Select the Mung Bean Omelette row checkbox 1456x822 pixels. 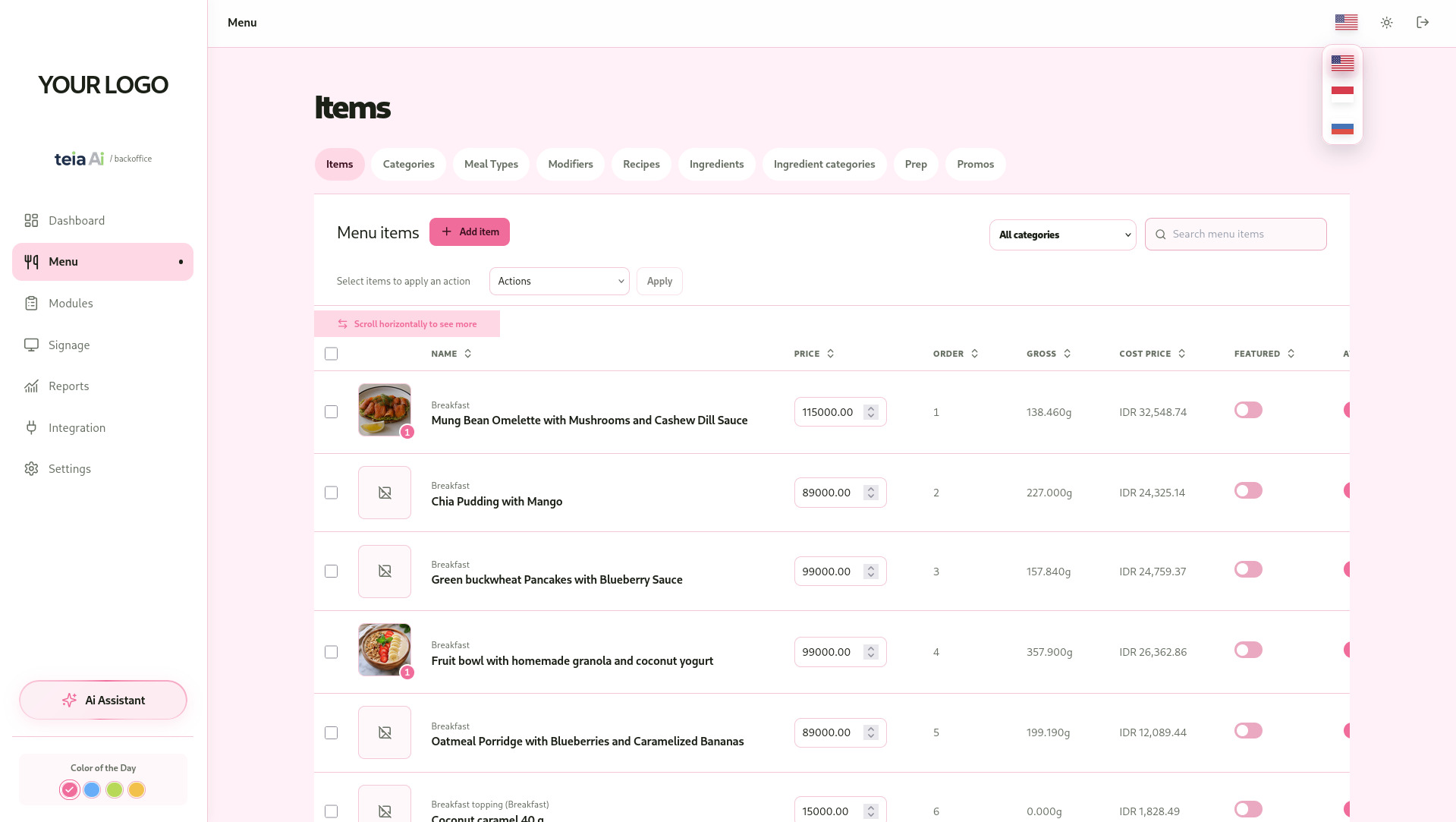[331, 411]
